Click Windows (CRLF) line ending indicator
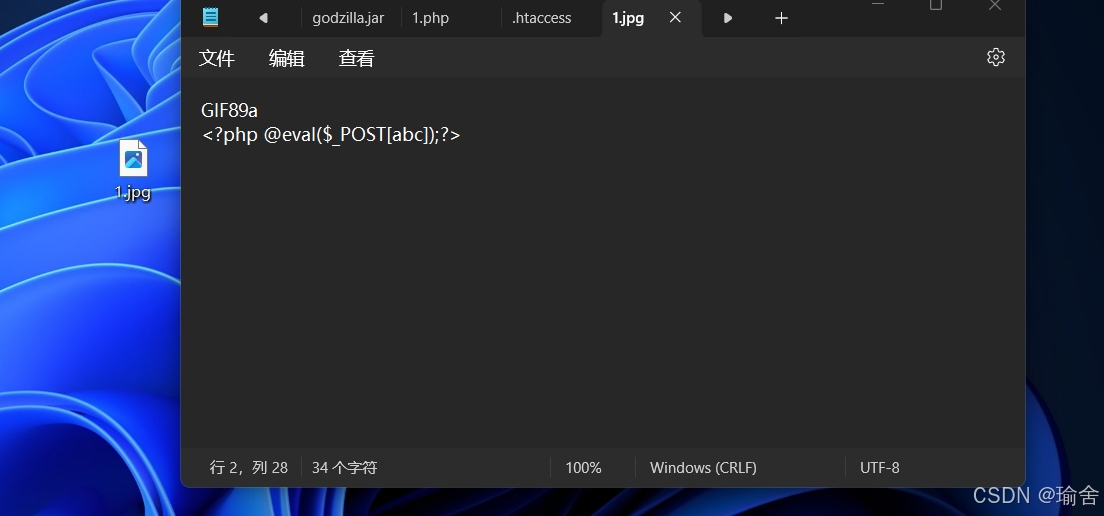This screenshot has height=516, width=1104. 703,467
